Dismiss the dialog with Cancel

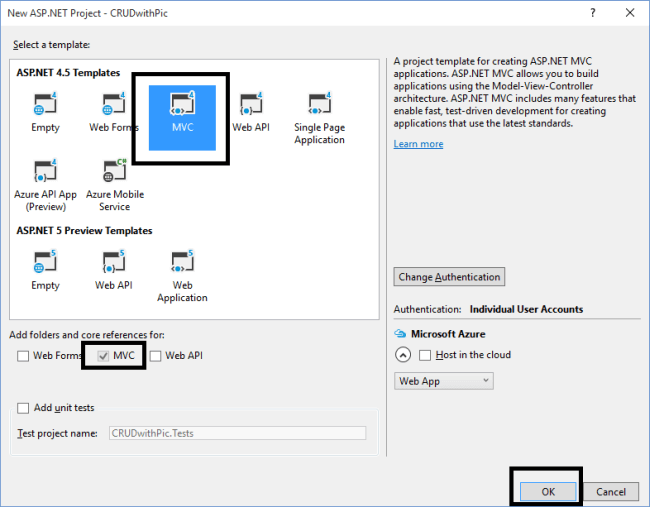pos(611,492)
